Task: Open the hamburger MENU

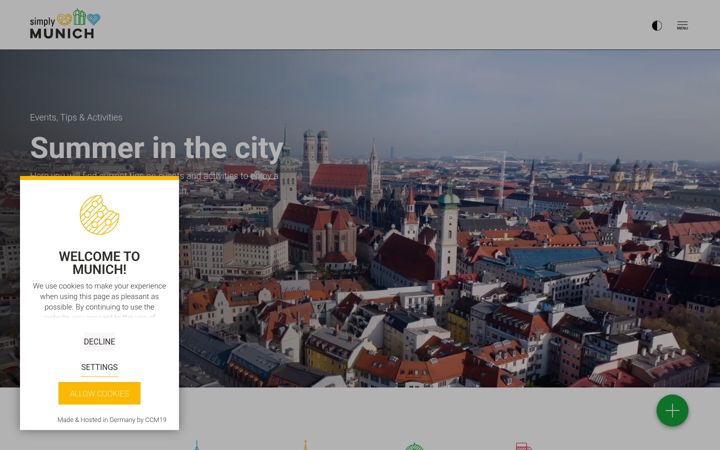Action: (x=682, y=25)
